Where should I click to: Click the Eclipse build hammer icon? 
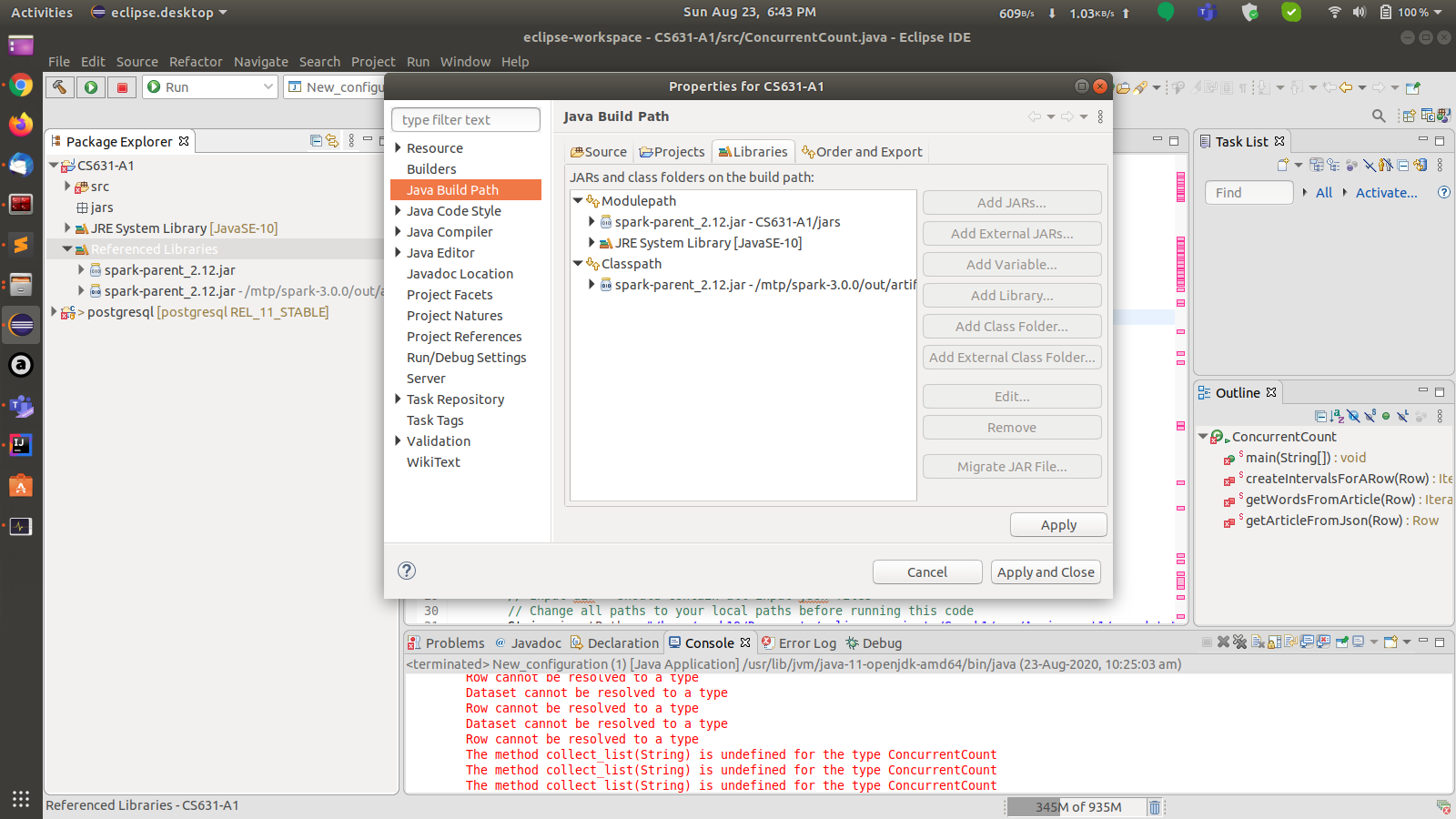click(59, 86)
